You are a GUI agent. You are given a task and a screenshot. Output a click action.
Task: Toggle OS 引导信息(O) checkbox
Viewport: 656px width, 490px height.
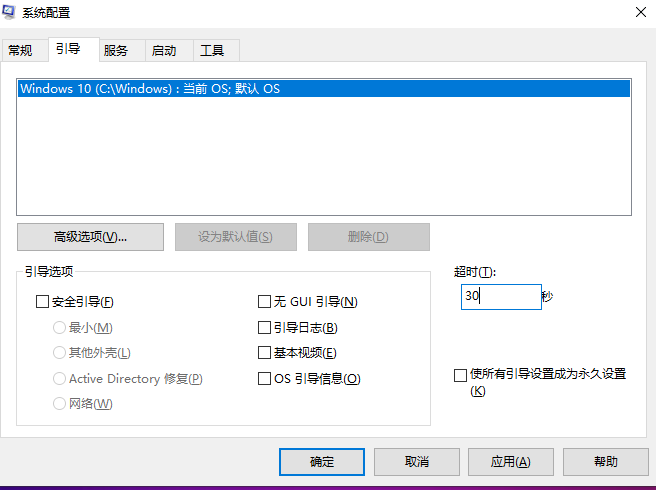tap(264, 379)
